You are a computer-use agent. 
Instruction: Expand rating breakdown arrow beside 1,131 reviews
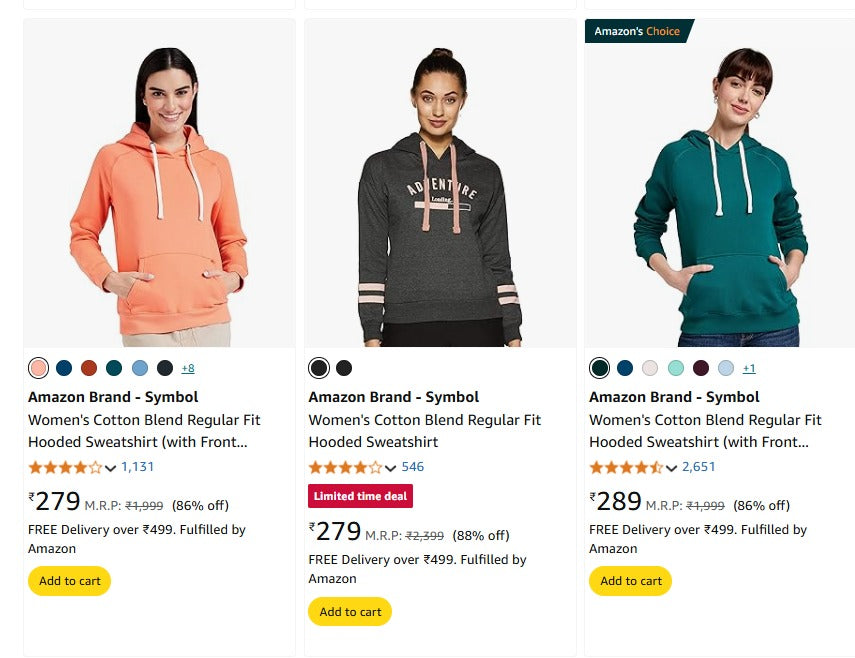coord(111,467)
